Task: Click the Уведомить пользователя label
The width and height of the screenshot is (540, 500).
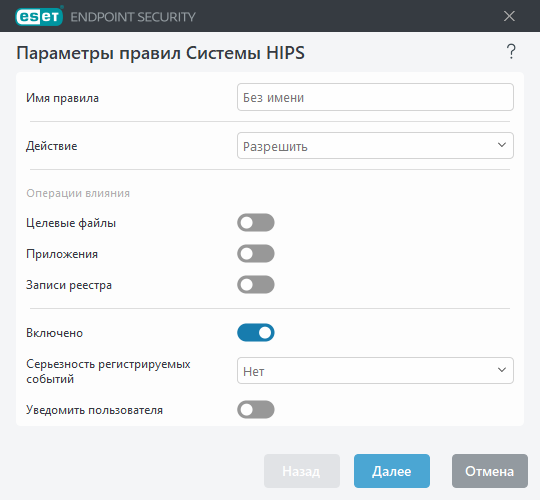Action: (x=94, y=410)
